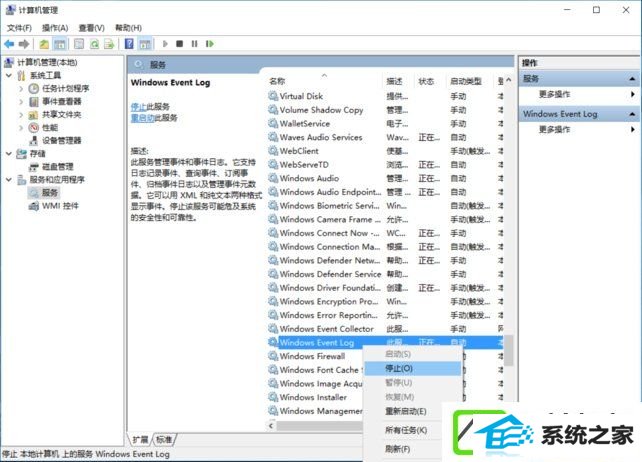Viewport: 642px width, 462px height.
Task: Select the WalletService service row
Action: 385,124
